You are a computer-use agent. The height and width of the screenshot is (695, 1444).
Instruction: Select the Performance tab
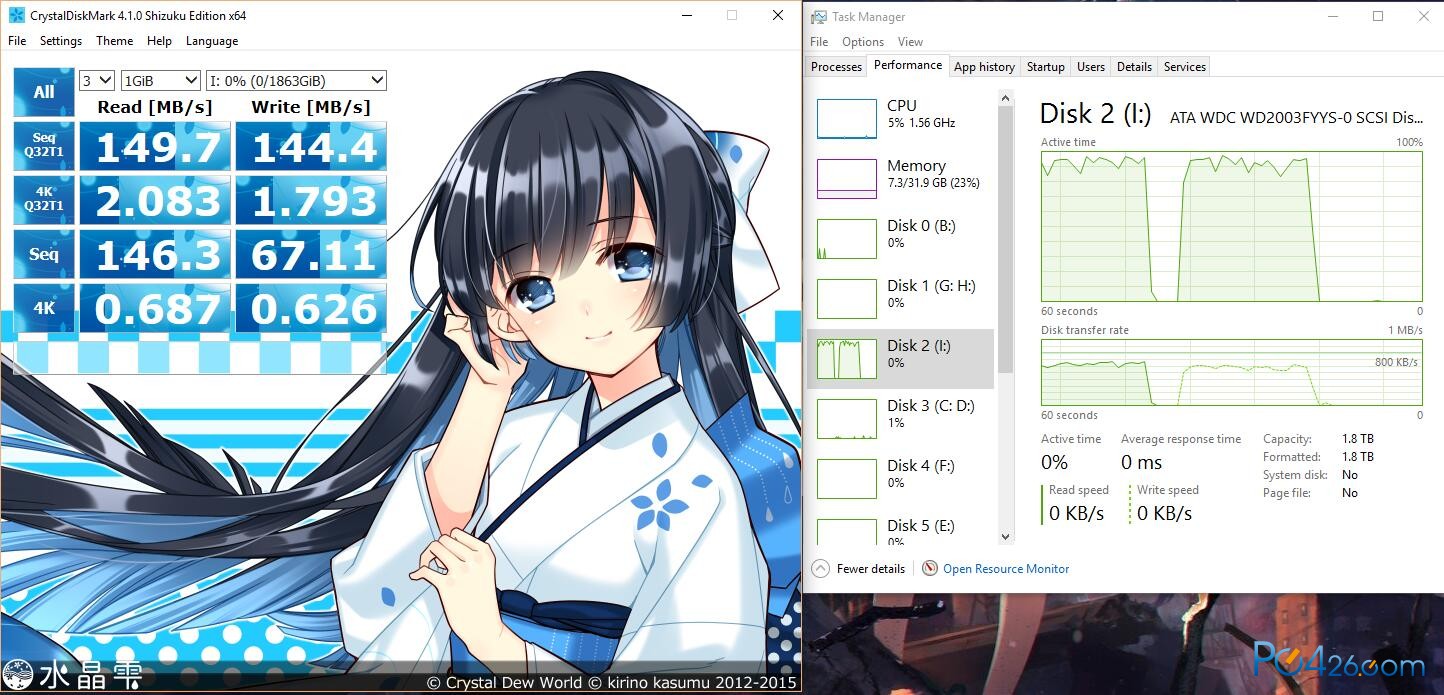[908, 65]
